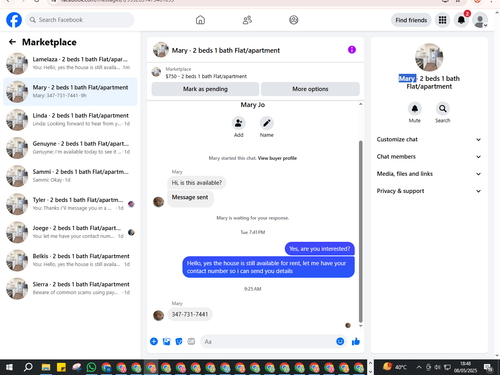This screenshot has height=375, width=500.
Task: Open Windows taskbar search
Action: [28, 367]
